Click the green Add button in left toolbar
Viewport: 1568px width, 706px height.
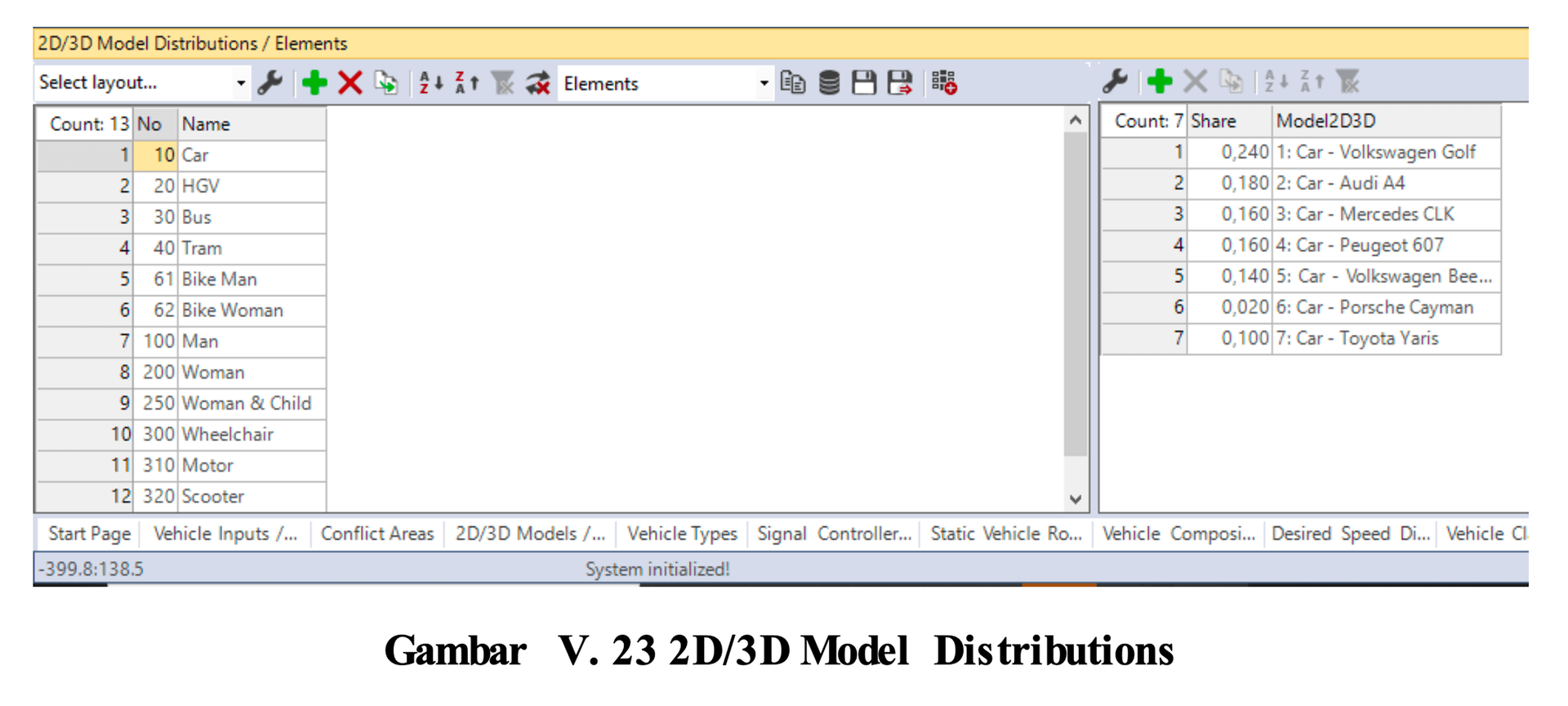coord(314,83)
